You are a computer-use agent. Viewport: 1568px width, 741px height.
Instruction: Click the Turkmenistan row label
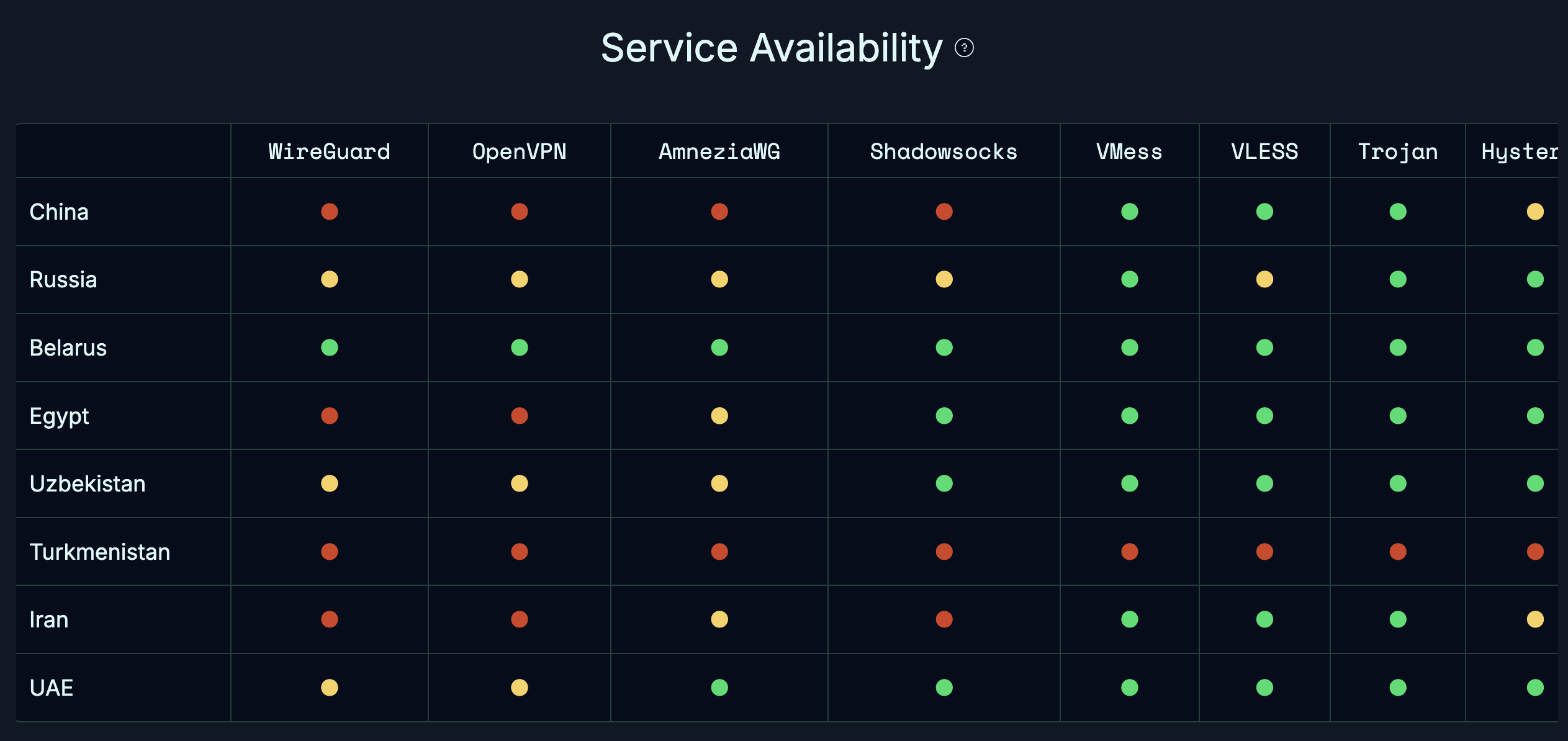100,552
